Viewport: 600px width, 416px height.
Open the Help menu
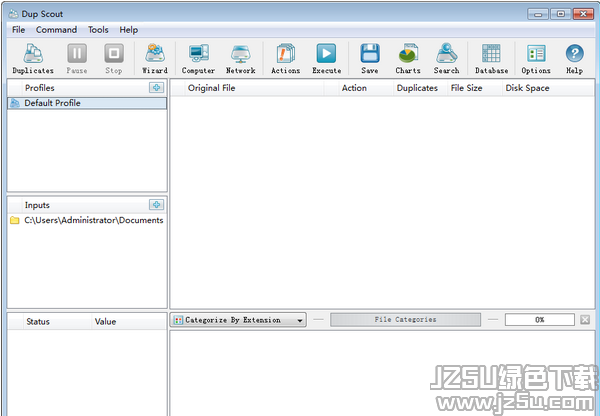click(129, 29)
